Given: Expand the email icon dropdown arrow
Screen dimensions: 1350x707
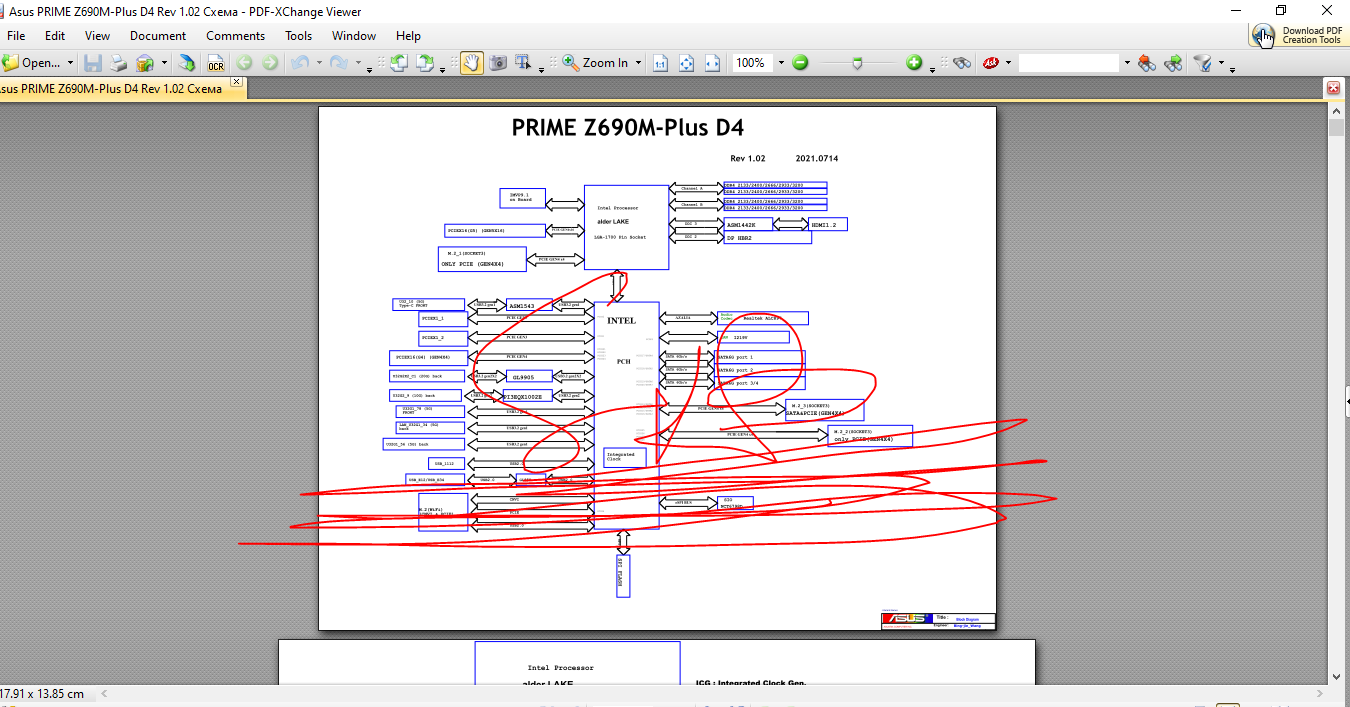Looking at the screenshot, I should (163, 63).
